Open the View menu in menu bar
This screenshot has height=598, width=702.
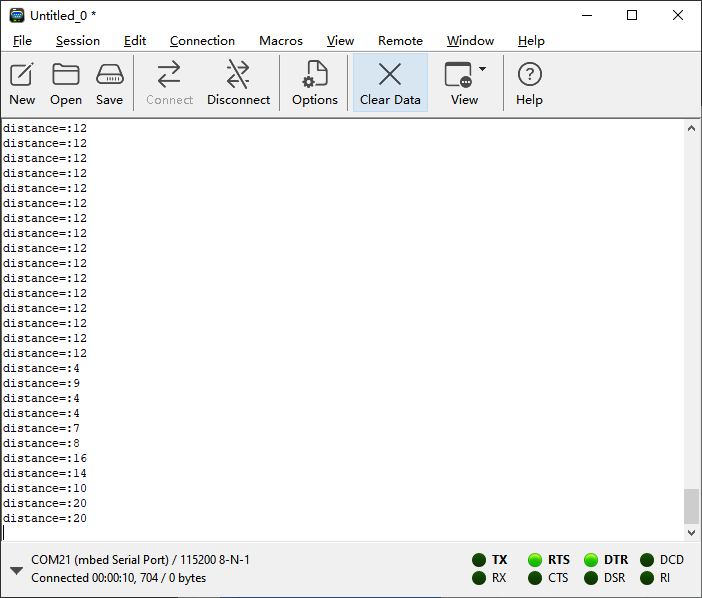click(340, 41)
